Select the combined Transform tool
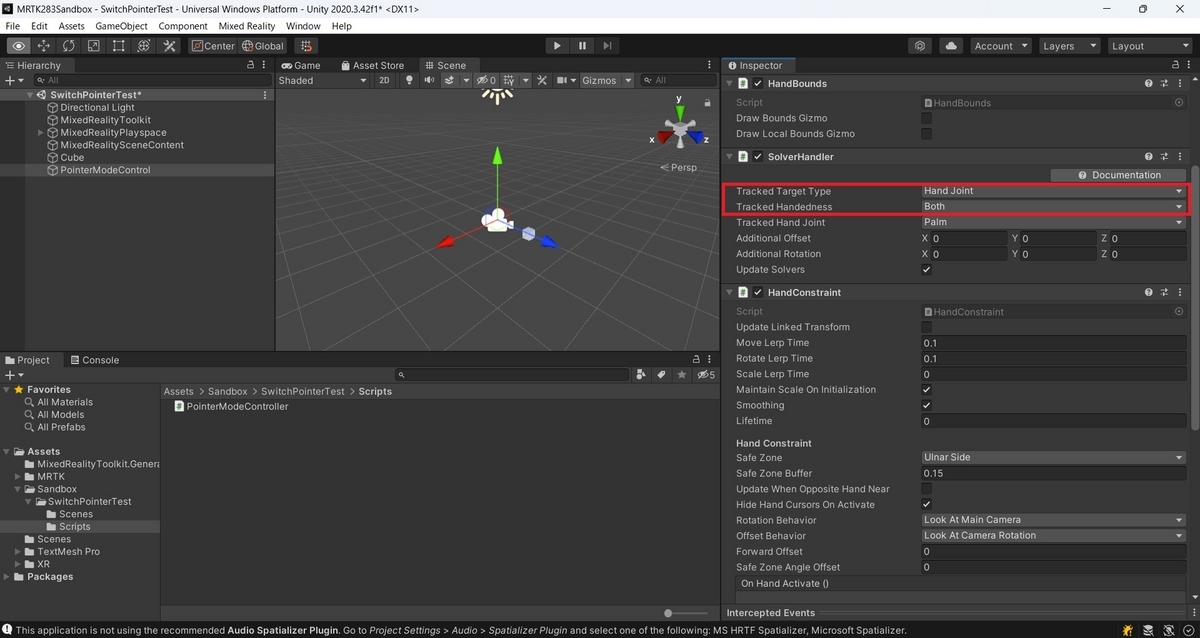Viewport: 1200px width, 638px height. coord(144,46)
